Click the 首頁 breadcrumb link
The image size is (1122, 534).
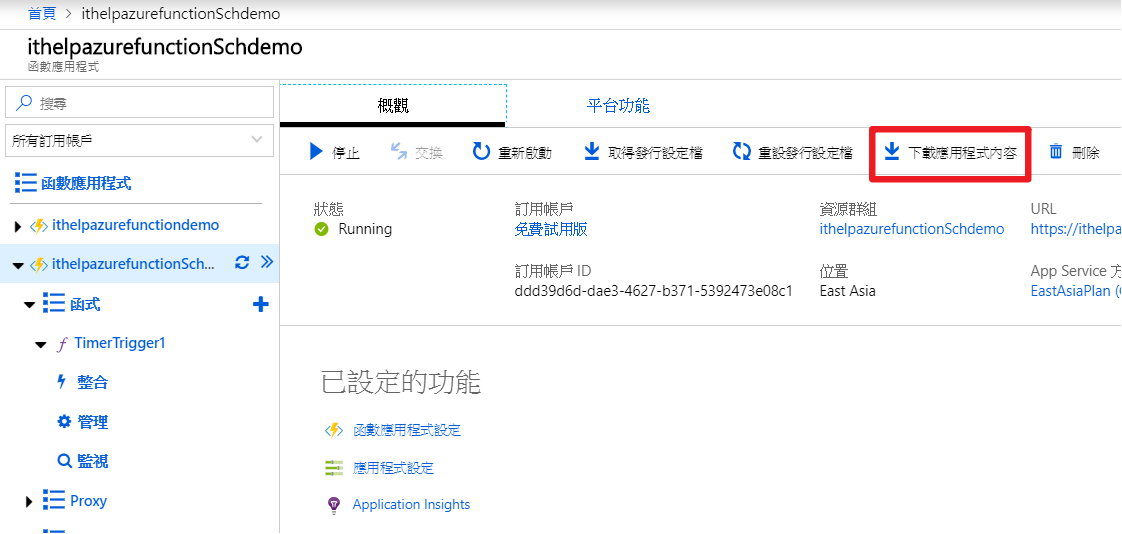(42, 13)
